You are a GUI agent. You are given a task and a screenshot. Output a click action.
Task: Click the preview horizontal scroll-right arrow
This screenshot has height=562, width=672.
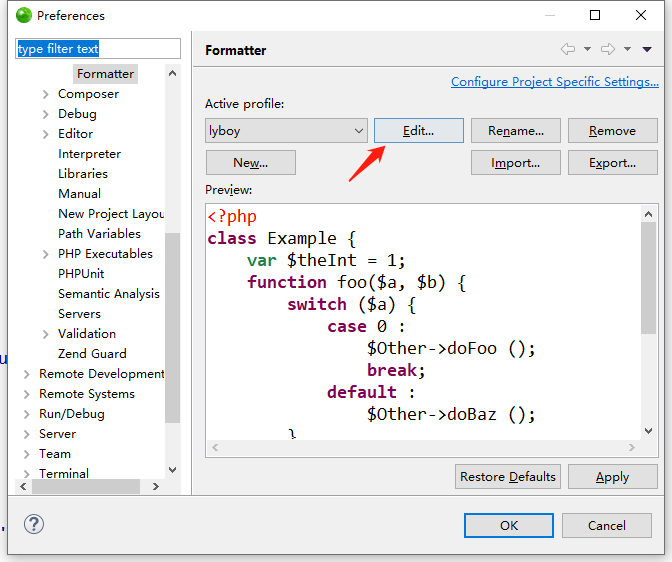632,449
